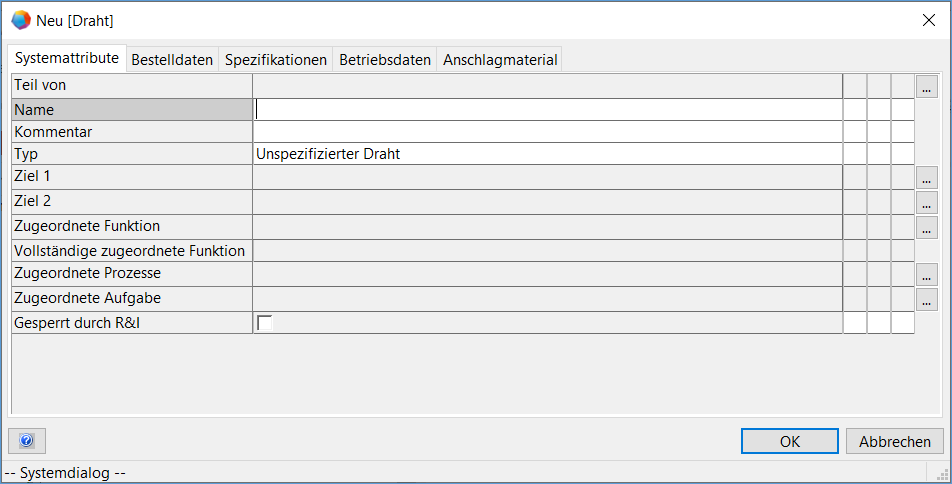952x484 pixels.
Task: Click the Typ field Unspezifizierter Draht
Action: coord(547,154)
